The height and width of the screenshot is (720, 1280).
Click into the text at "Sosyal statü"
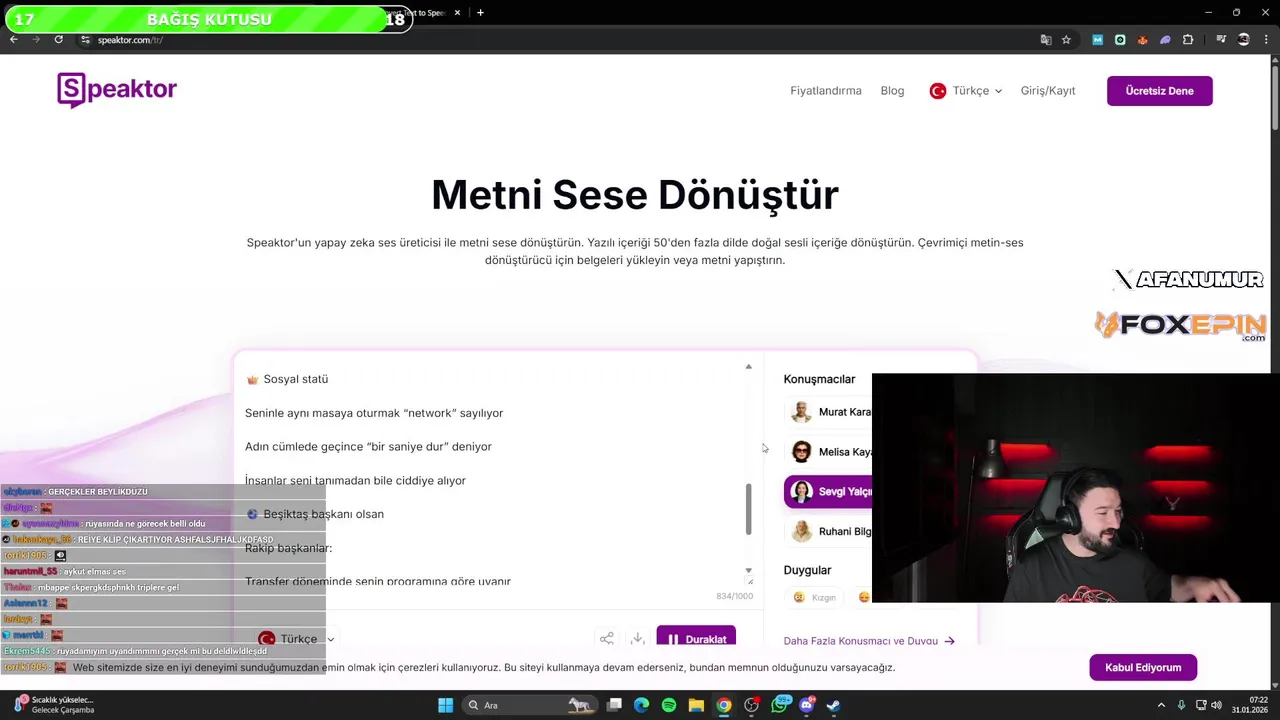tap(295, 379)
